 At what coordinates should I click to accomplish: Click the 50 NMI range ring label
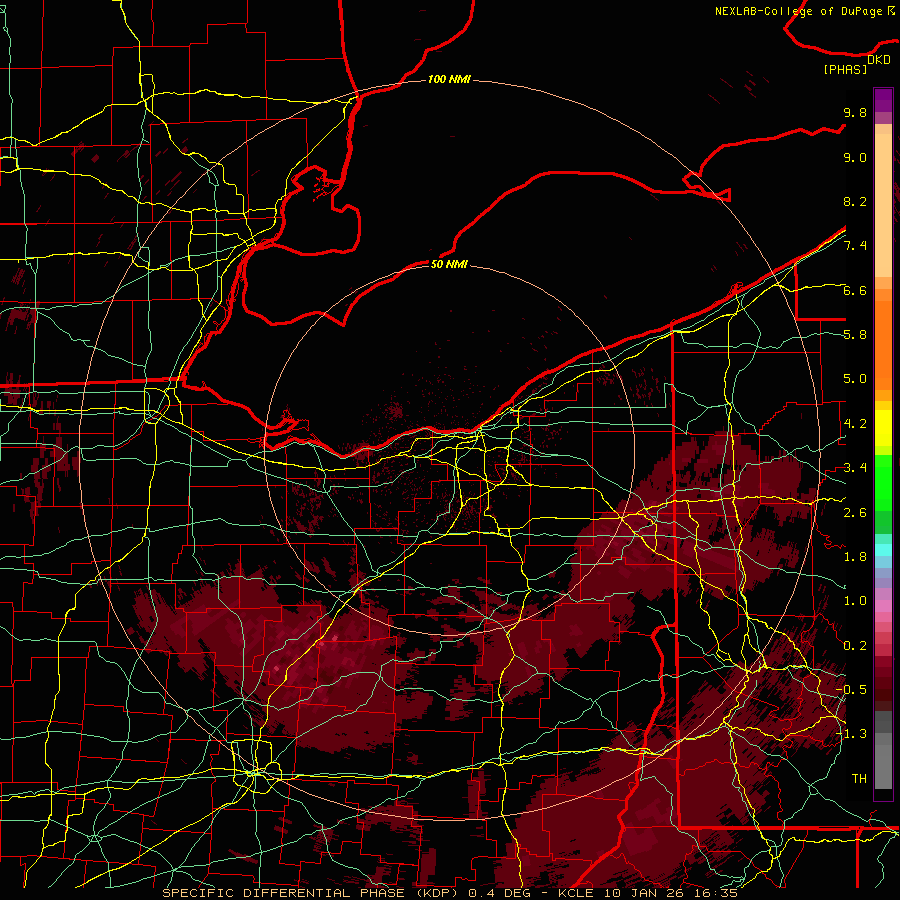tap(449, 264)
